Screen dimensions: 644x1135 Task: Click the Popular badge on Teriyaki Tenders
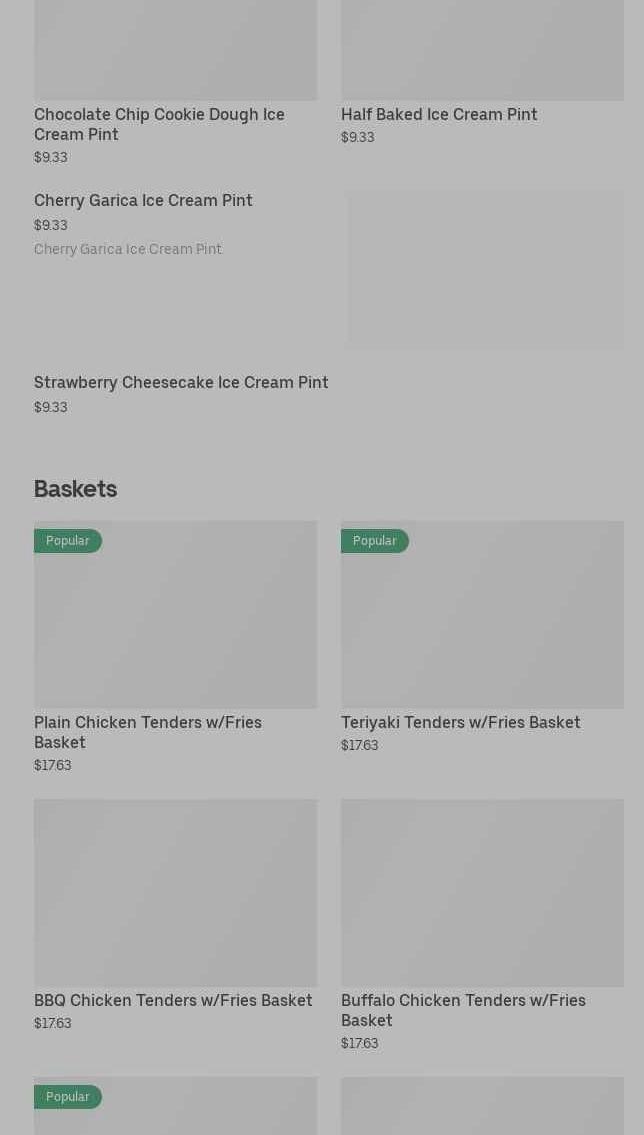(375, 541)
